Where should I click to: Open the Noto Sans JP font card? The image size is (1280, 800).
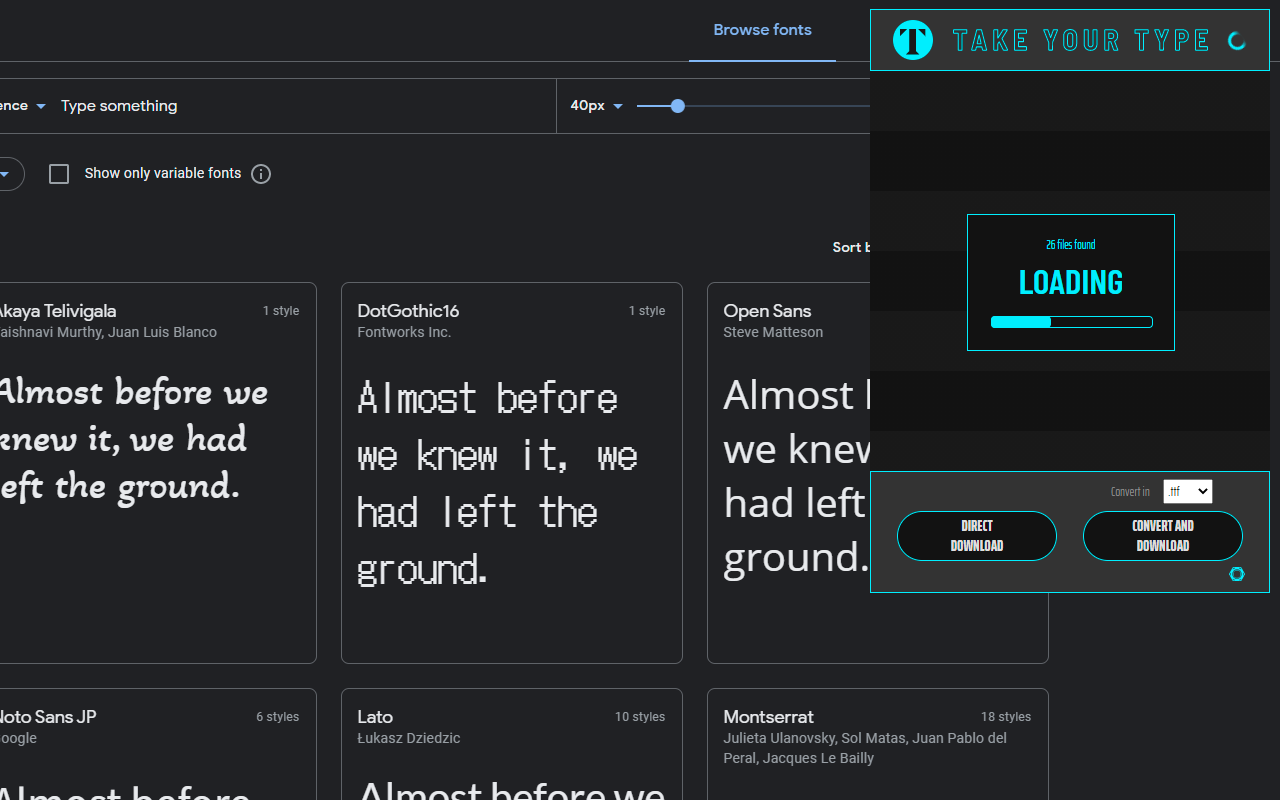(158, 744)
